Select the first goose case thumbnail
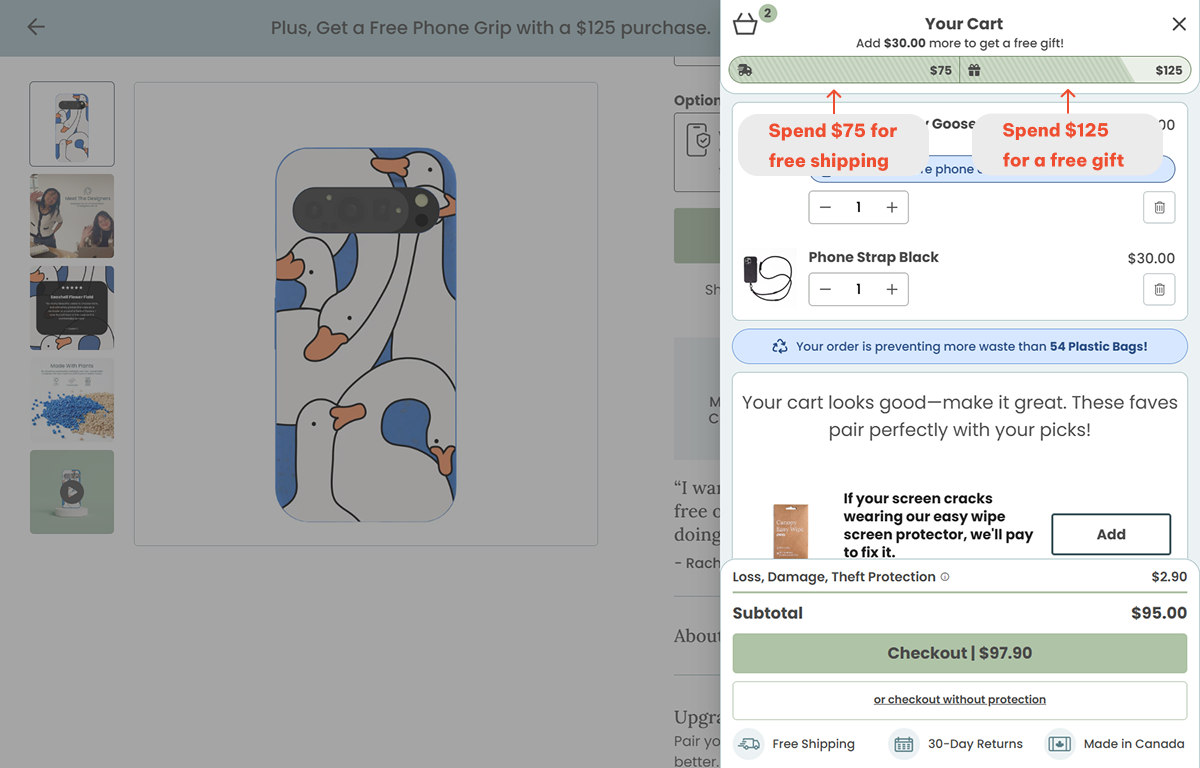1200x768 pixels. [x=72, y=124]
